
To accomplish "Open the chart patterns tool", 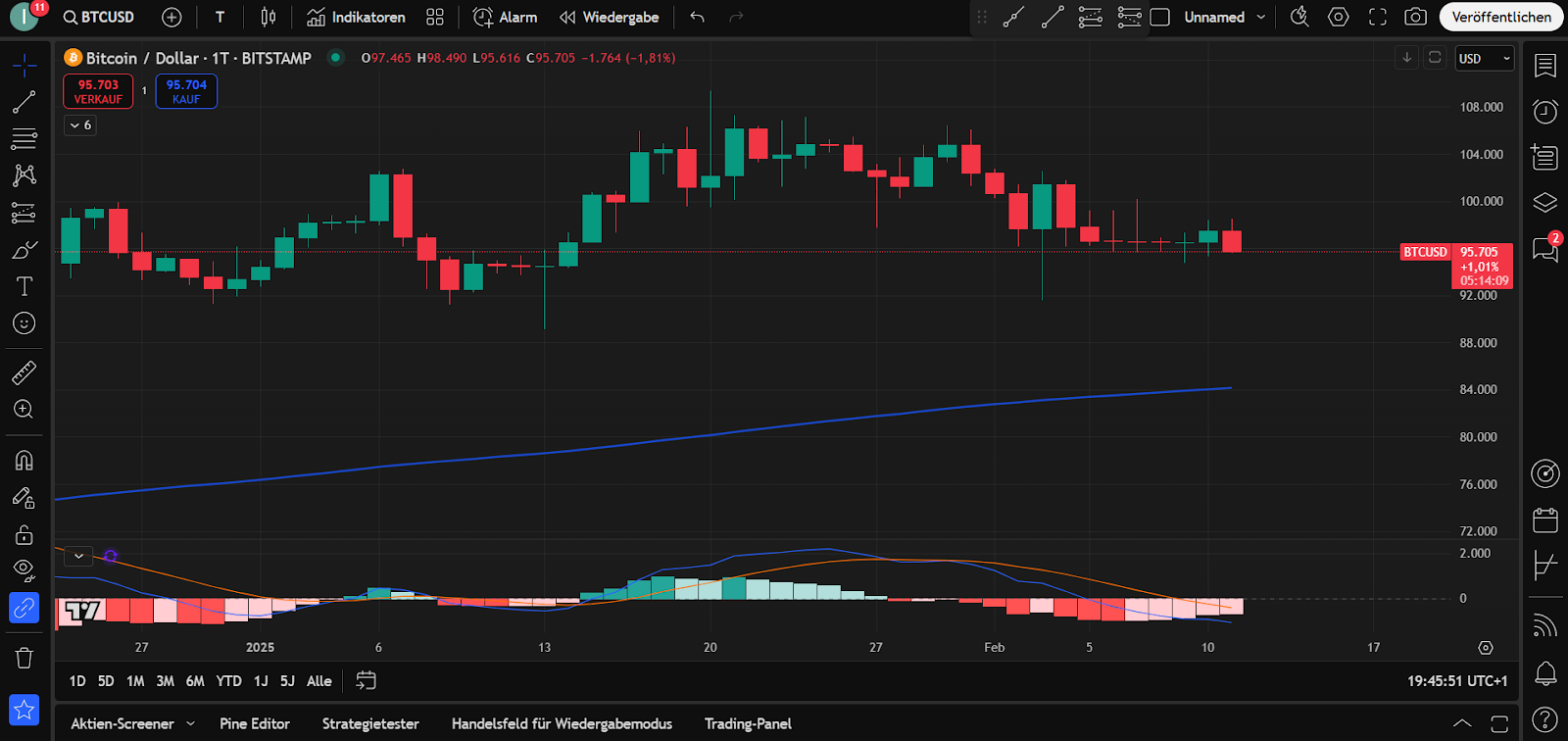I will point(24,175).
